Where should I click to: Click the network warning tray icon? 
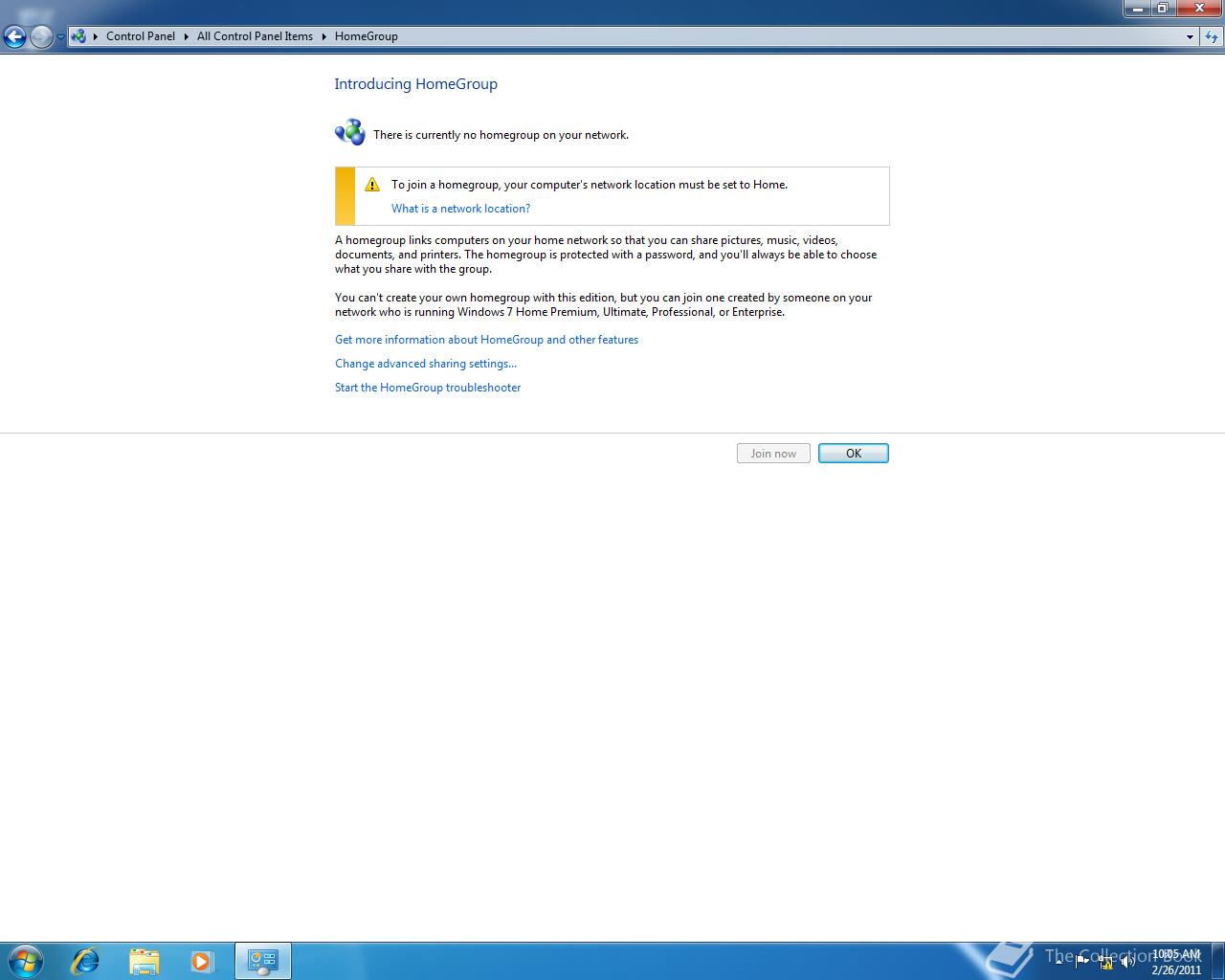tap(1105, 962)
